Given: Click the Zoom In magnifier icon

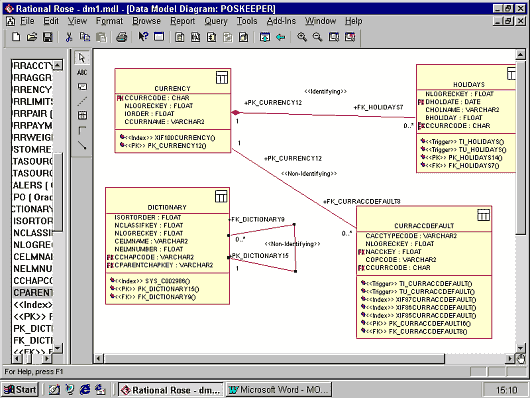Looking at the screenshot, I should [x=302, y=37].
